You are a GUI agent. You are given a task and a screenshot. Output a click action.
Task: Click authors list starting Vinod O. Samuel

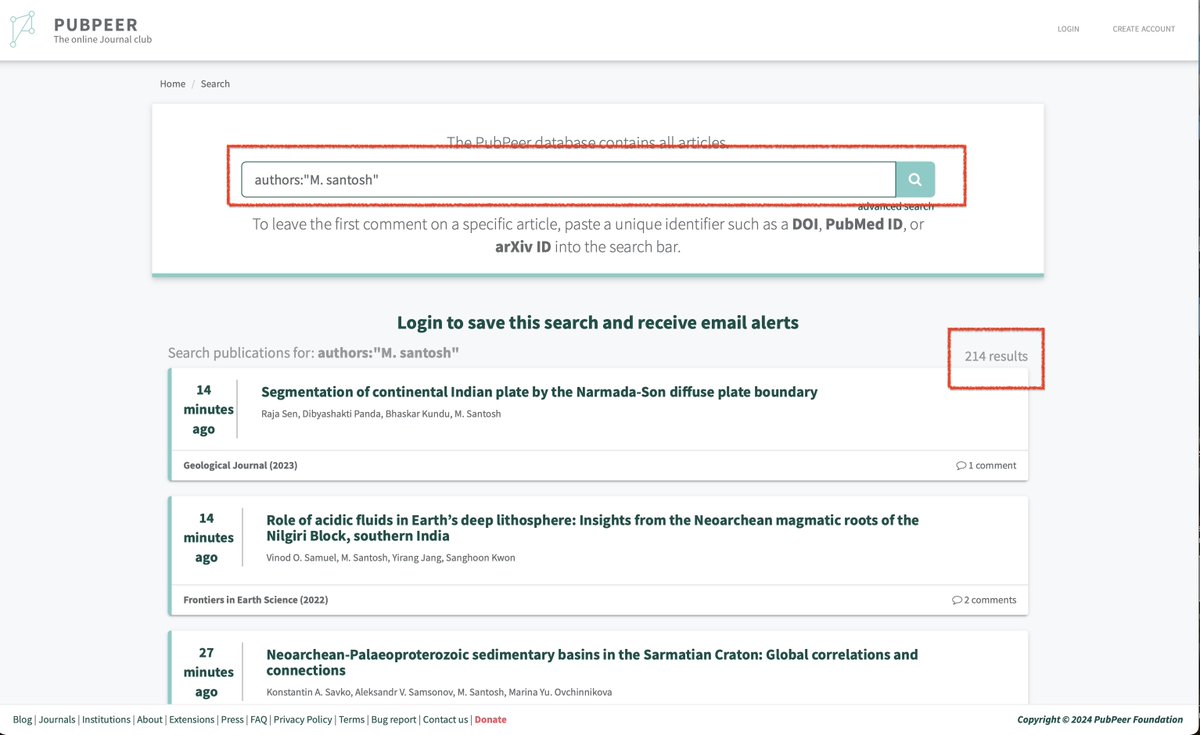click(x=391, y=557)
